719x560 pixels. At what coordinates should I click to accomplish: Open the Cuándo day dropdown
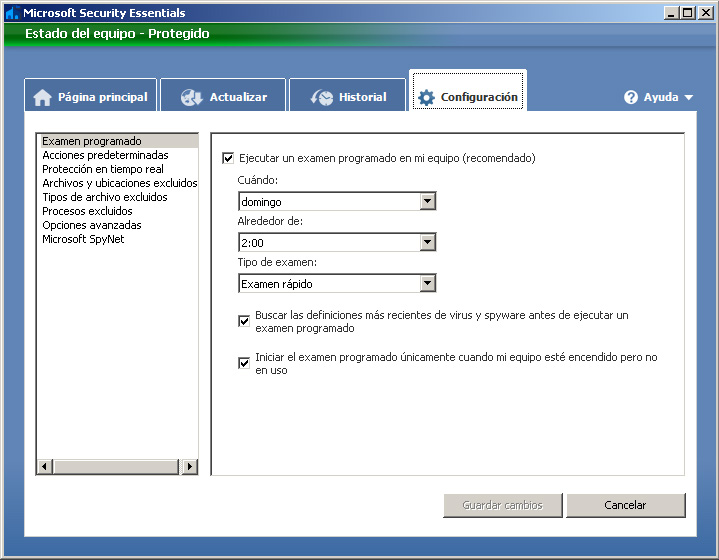(427, 202)
